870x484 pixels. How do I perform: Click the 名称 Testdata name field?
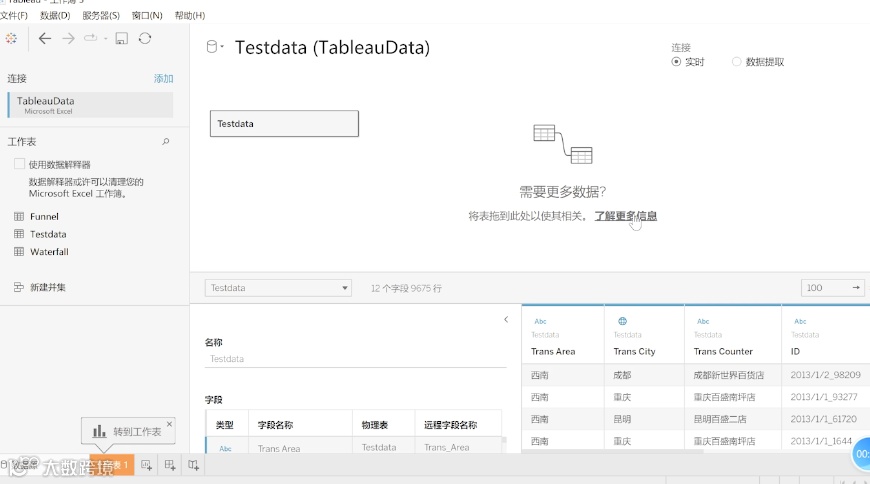click(x=355, y=359)
